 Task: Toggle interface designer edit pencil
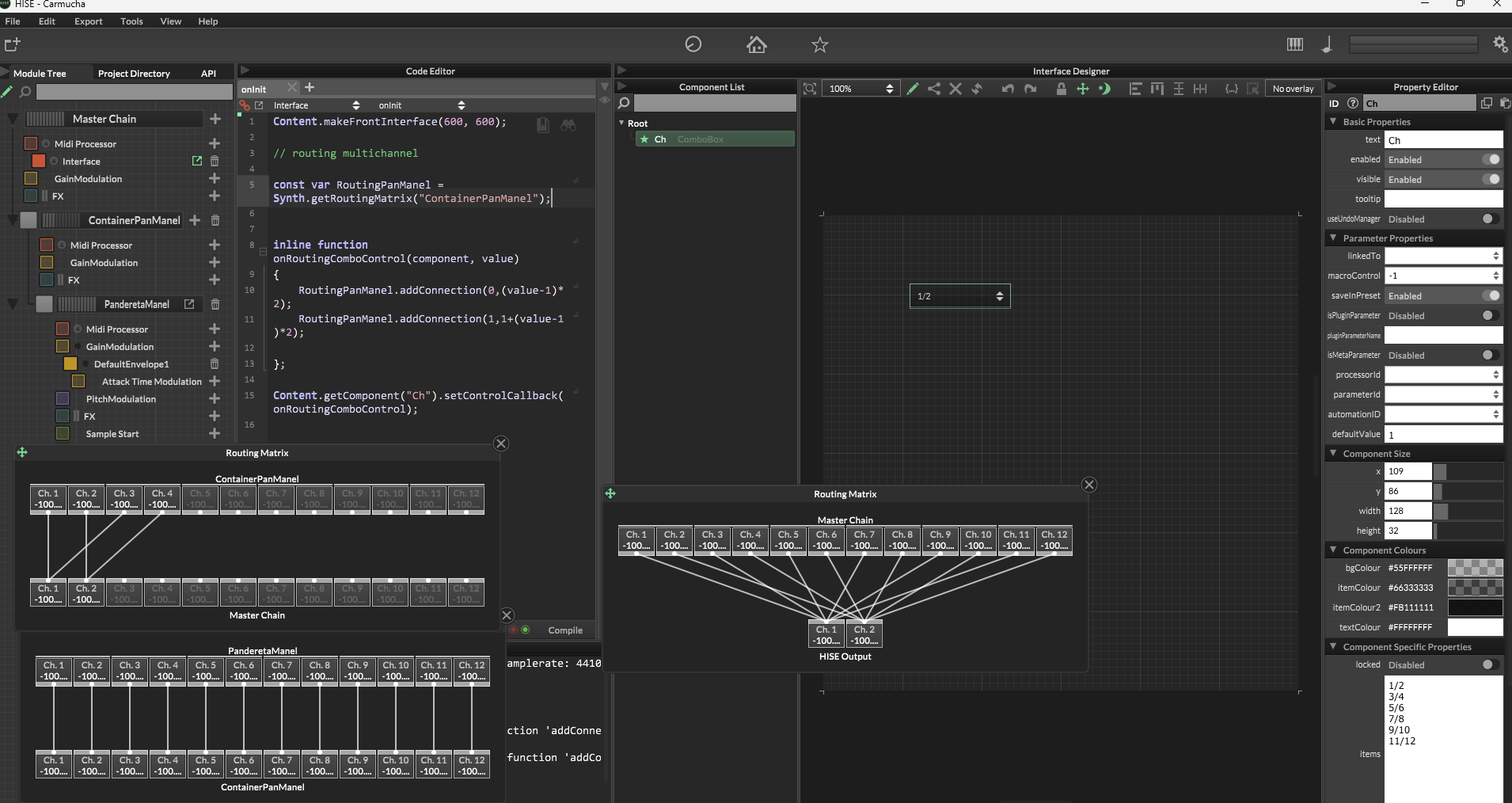(913, 89)
